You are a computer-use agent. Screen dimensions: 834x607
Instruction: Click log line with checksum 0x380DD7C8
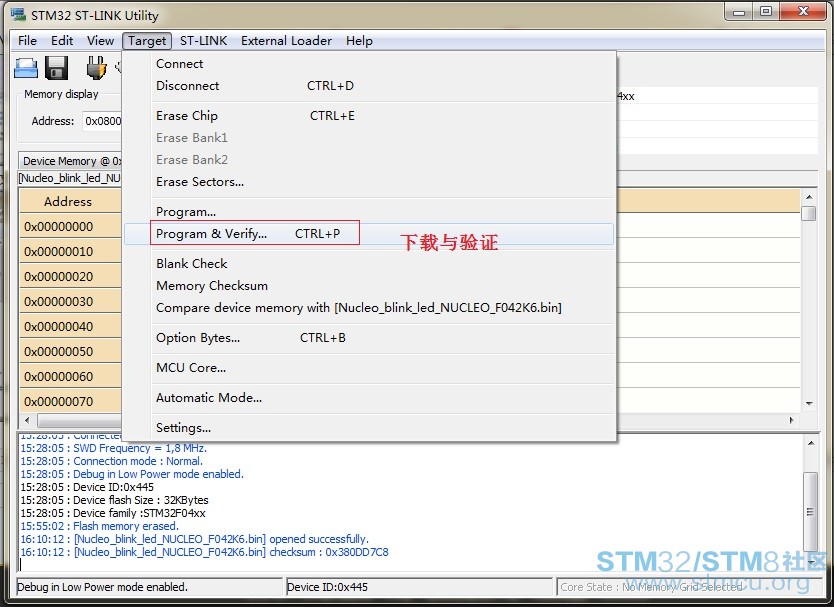204,552
